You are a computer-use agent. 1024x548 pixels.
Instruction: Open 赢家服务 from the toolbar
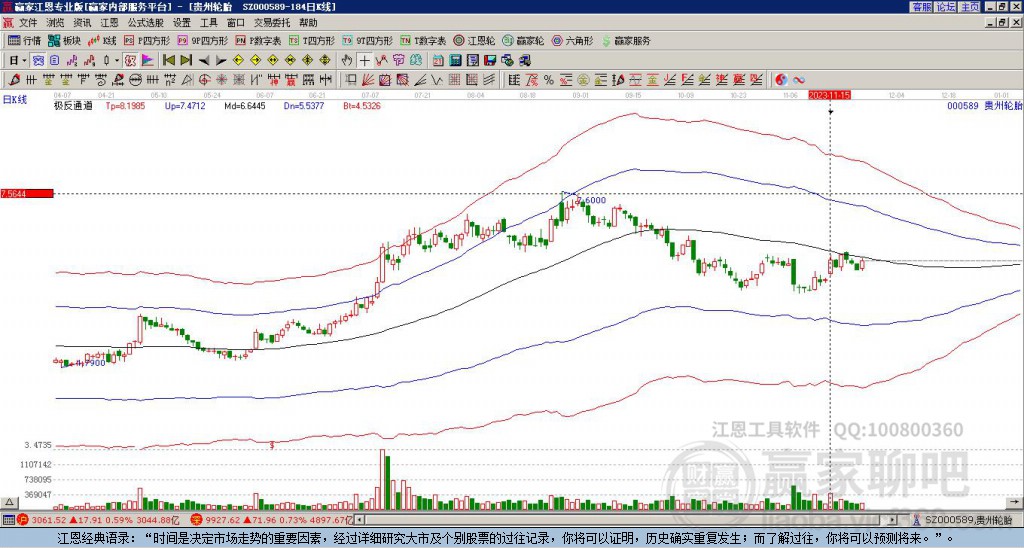[626, 40]
